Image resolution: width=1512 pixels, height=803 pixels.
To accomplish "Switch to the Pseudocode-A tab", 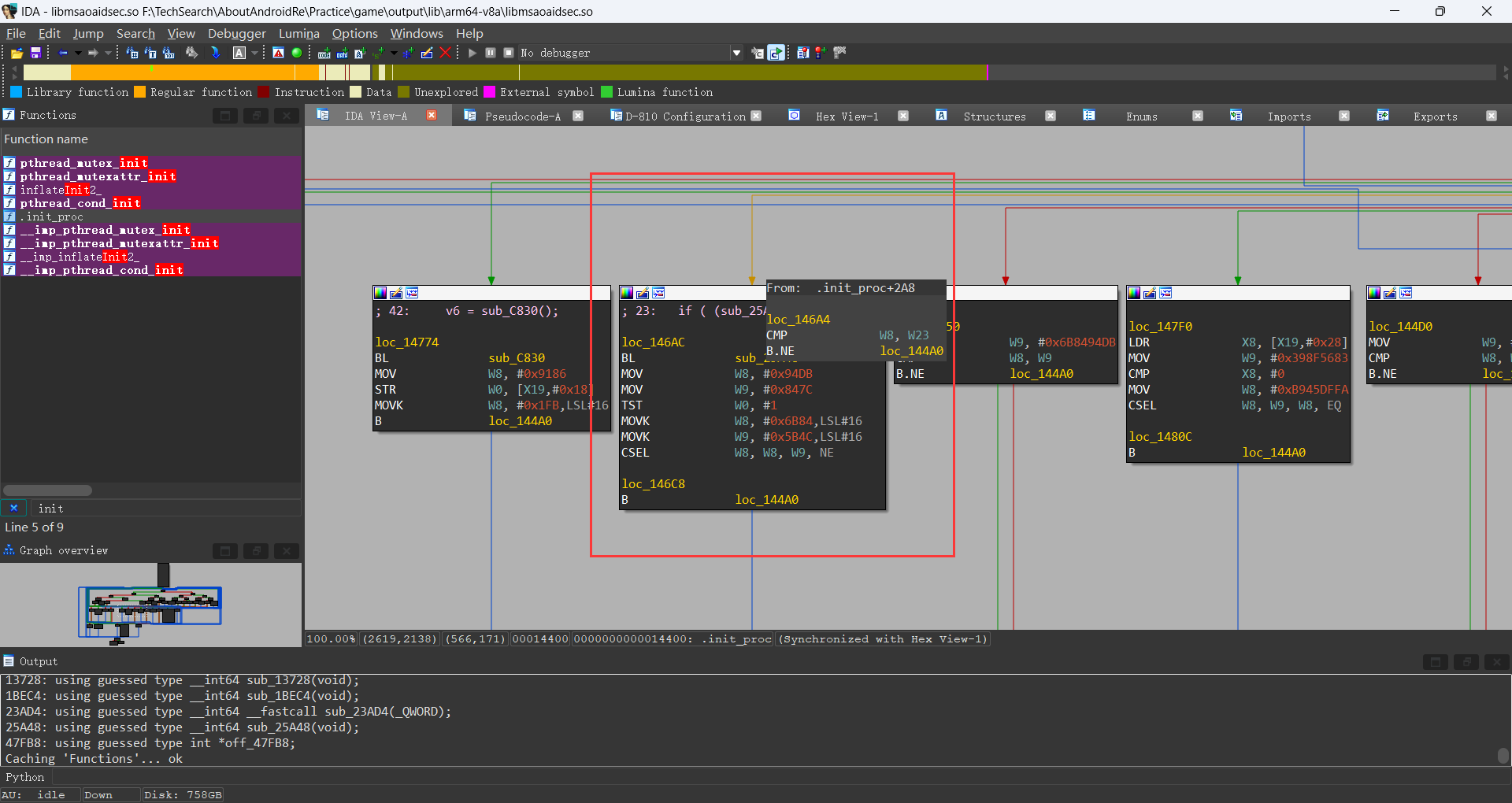I will (522, 116).
